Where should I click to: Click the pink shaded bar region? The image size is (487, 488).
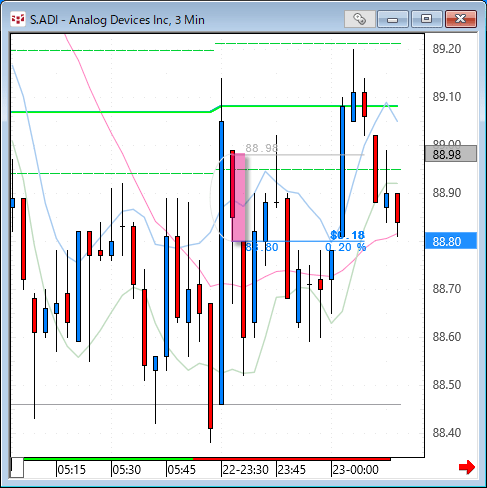tap(239, 197)
